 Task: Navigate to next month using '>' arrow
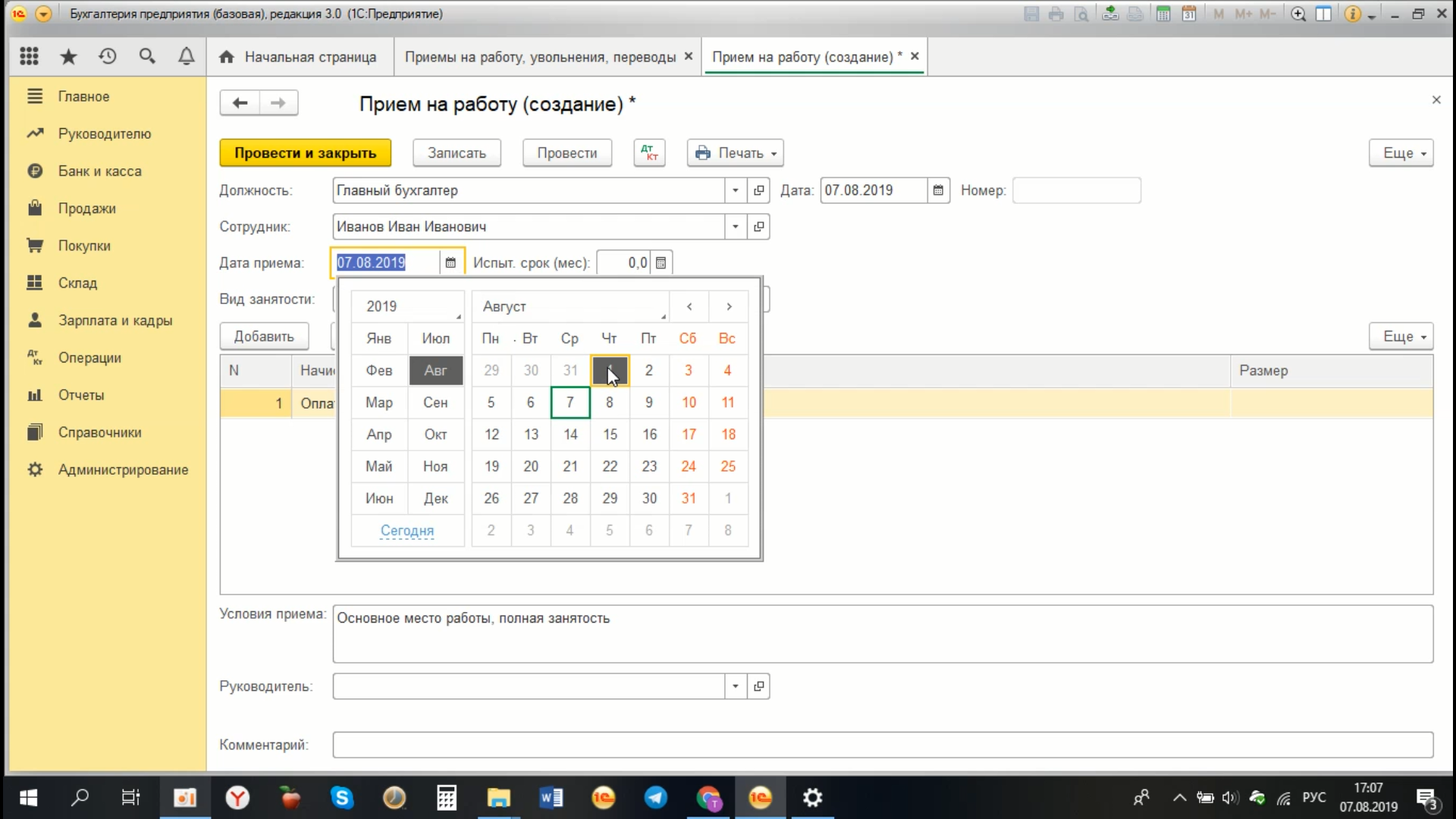pos(729,306)
